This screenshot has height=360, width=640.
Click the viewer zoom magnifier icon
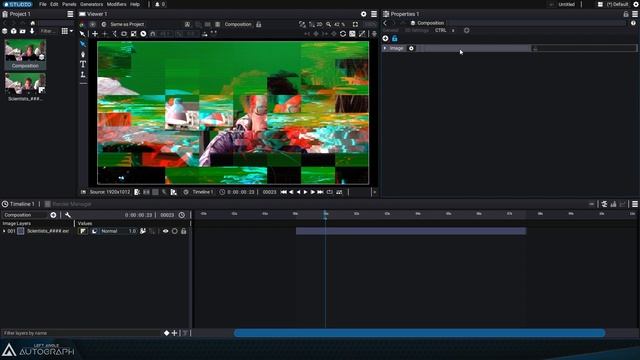pyautogui.click(x=329, y=24)
